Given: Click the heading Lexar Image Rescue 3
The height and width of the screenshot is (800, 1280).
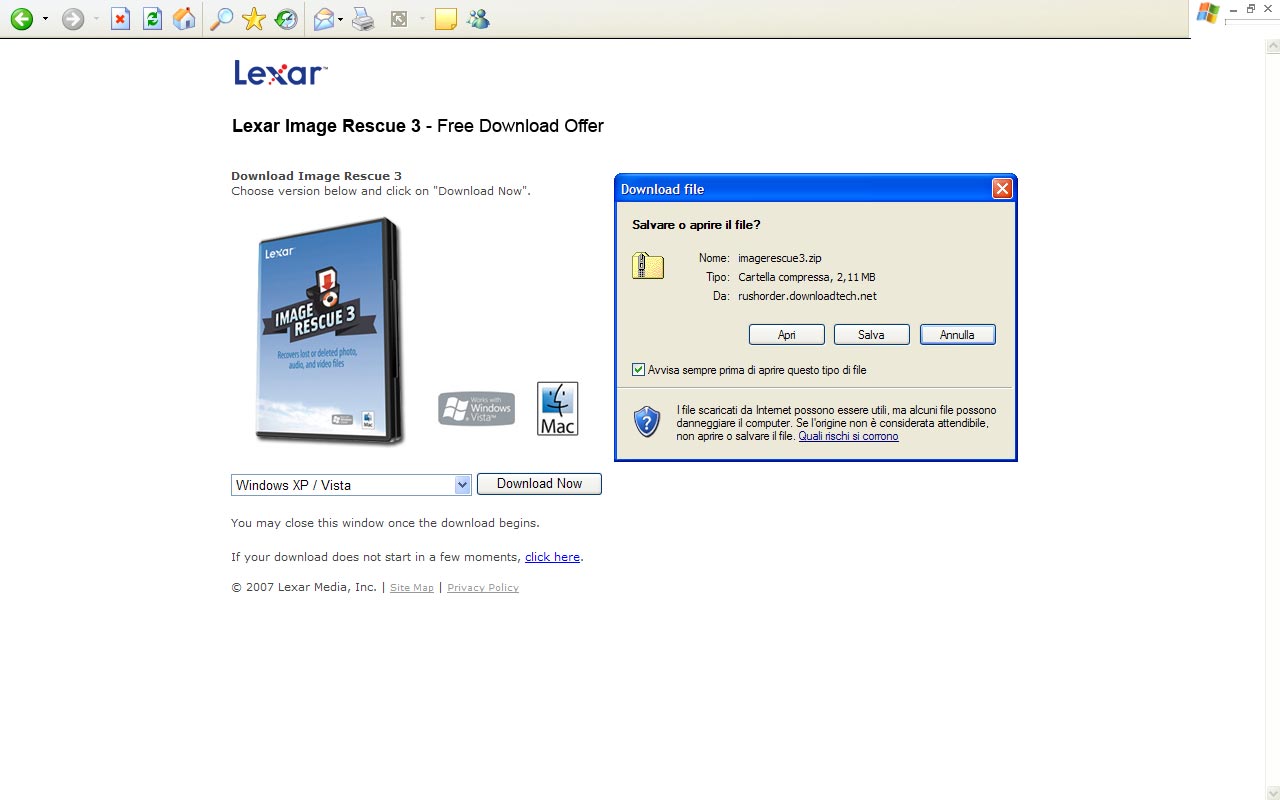Looking at the screenshot, I should pos(326,126).
